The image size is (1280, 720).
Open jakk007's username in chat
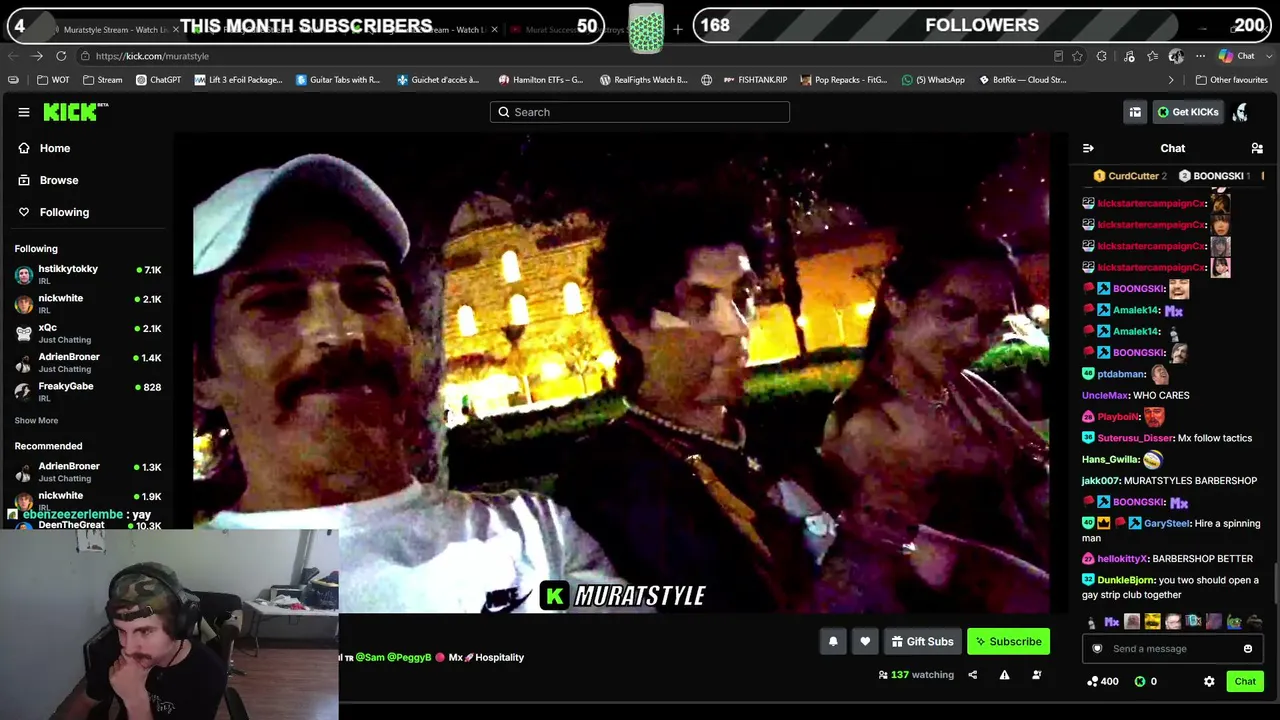[x=1100, y=481]
